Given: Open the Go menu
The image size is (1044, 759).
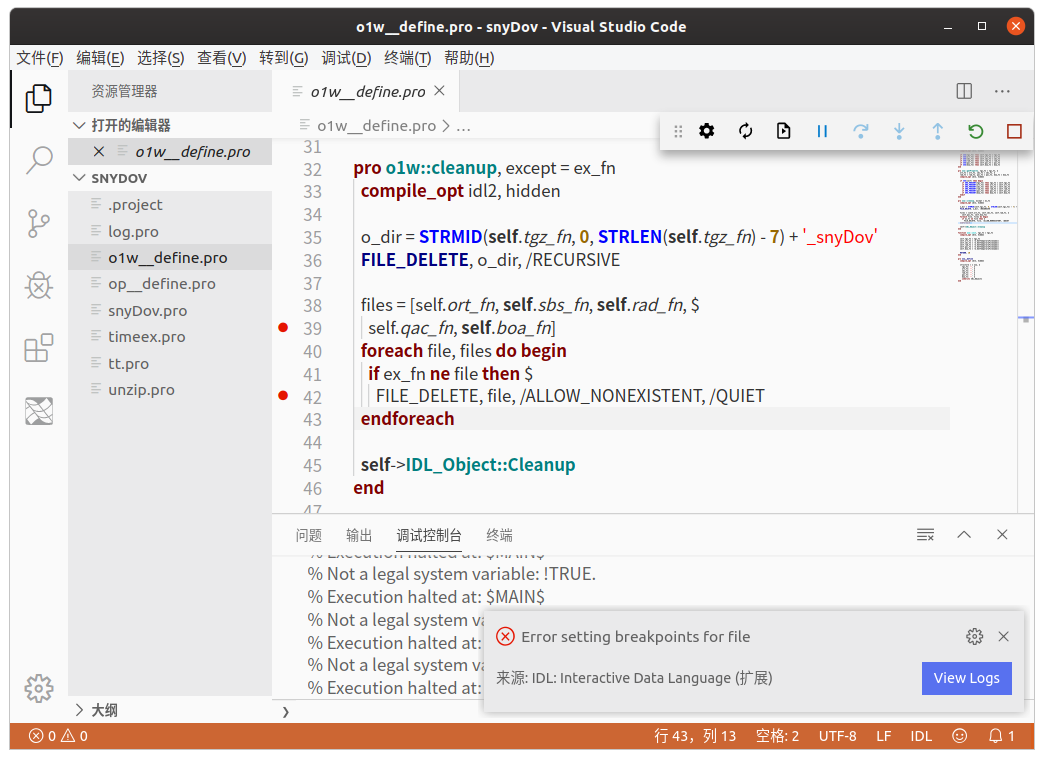Looking at the screenshot, I should [x=284, y=58].
